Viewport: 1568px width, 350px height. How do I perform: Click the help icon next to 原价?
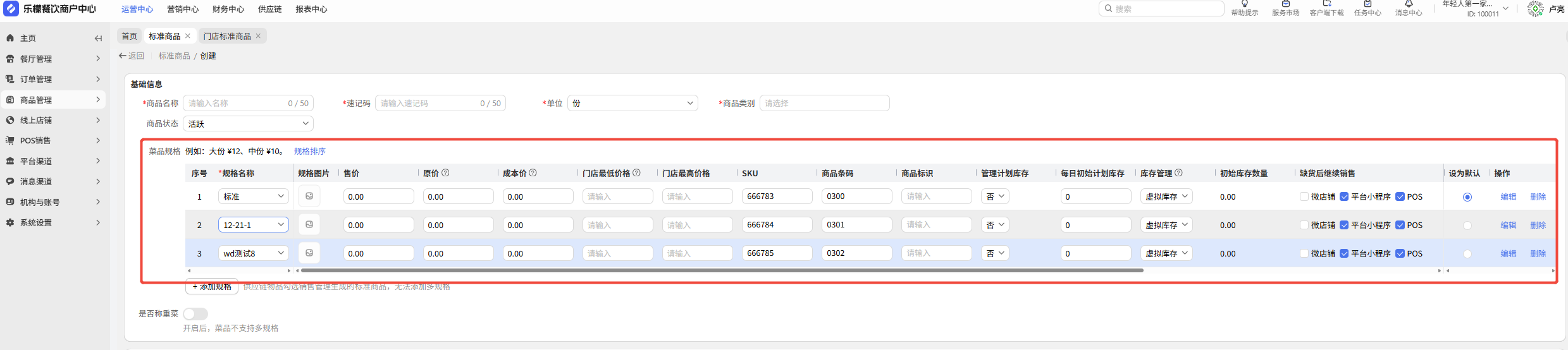point(445,172)
